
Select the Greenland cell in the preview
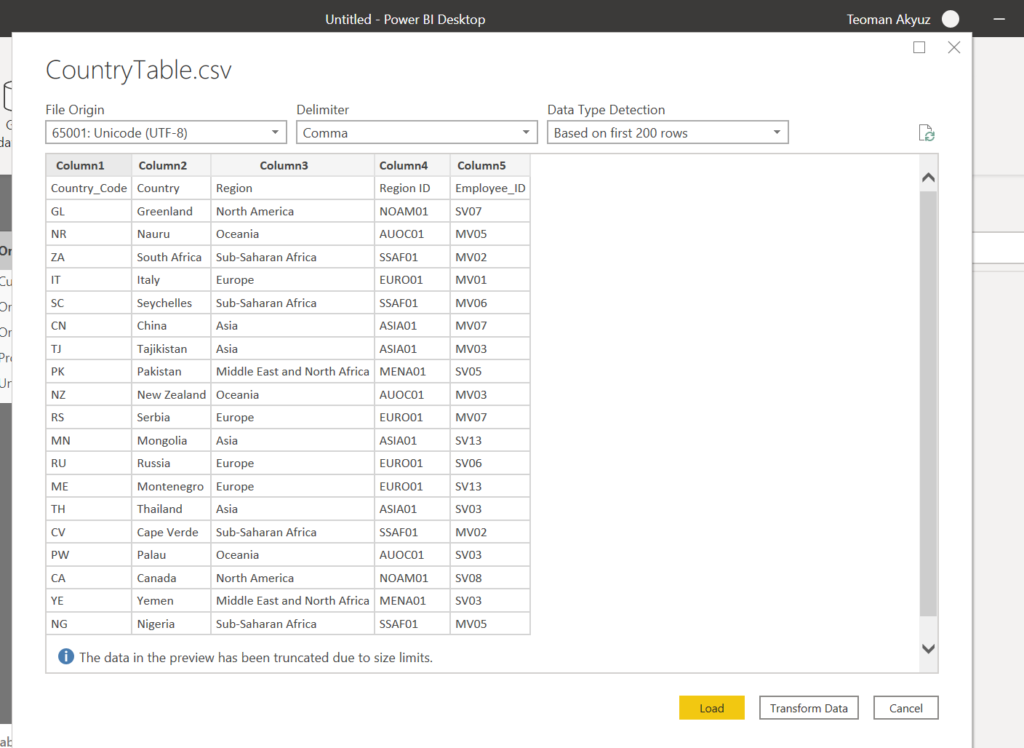point(165,211)
